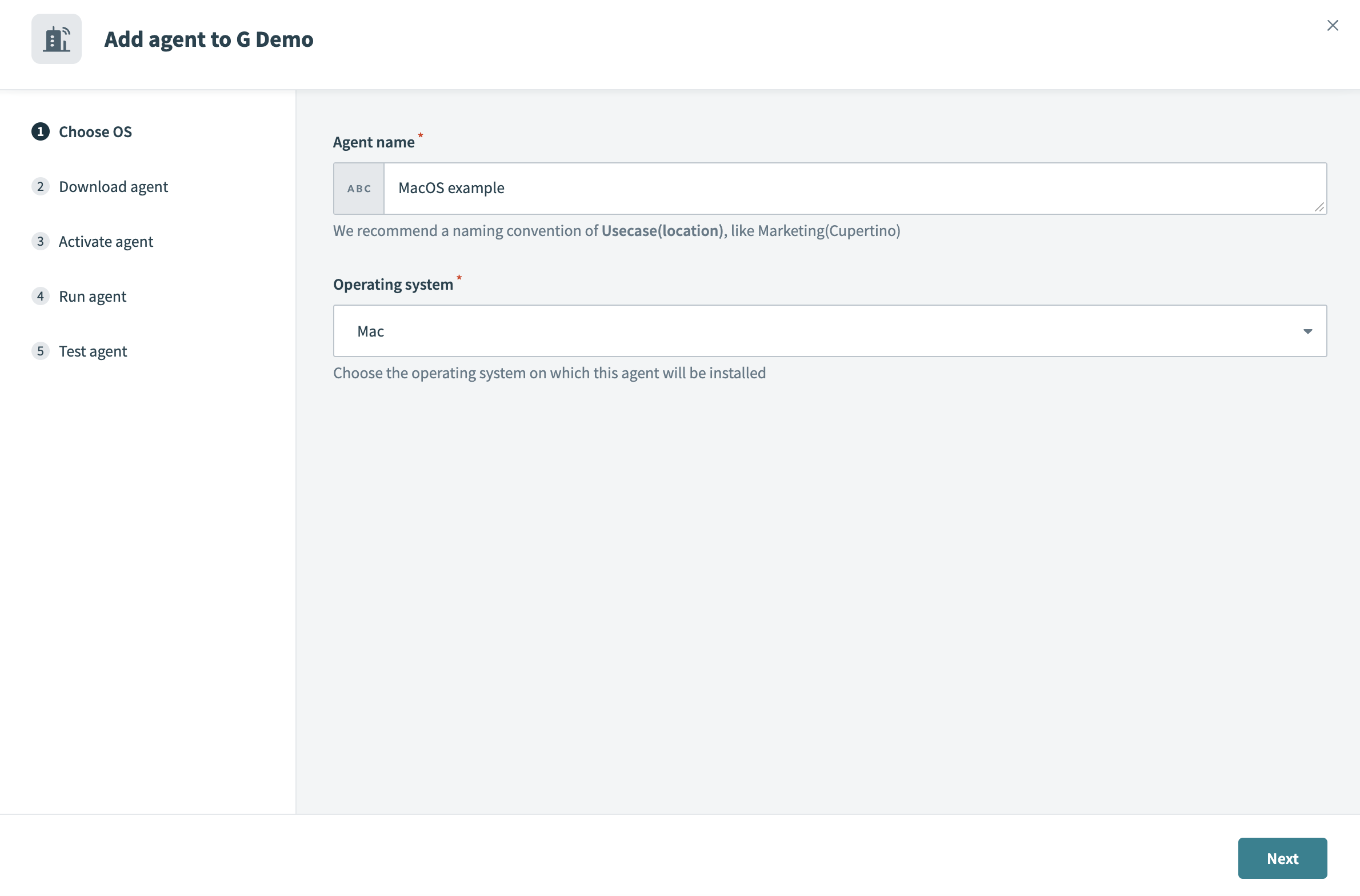The image size is (1360, 896).
Task: Go to the Activate agent step
Action: pyautogui.click(x=106, y=241)
